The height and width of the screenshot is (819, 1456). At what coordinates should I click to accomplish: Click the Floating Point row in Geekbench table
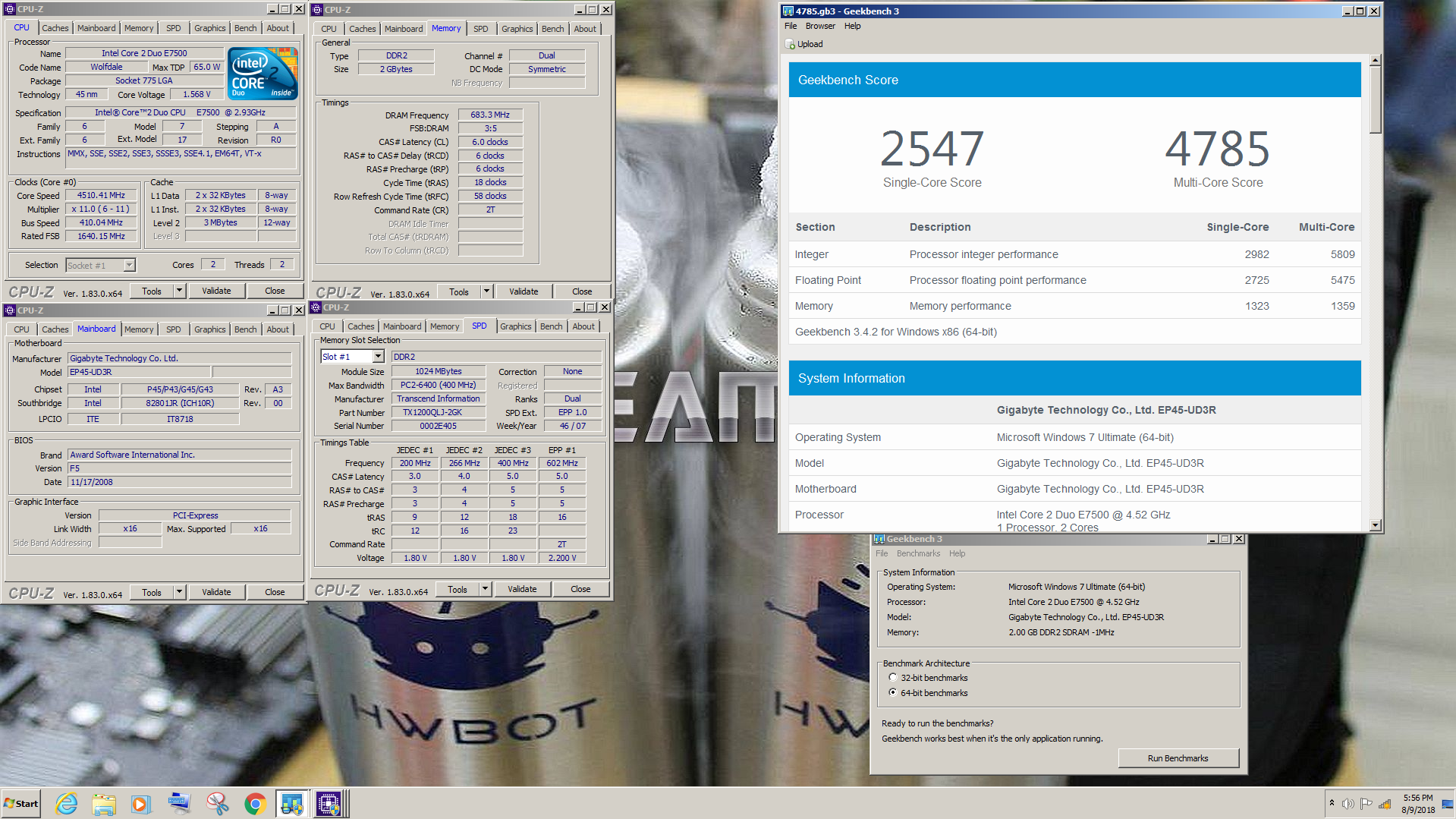pos(1074,280)
